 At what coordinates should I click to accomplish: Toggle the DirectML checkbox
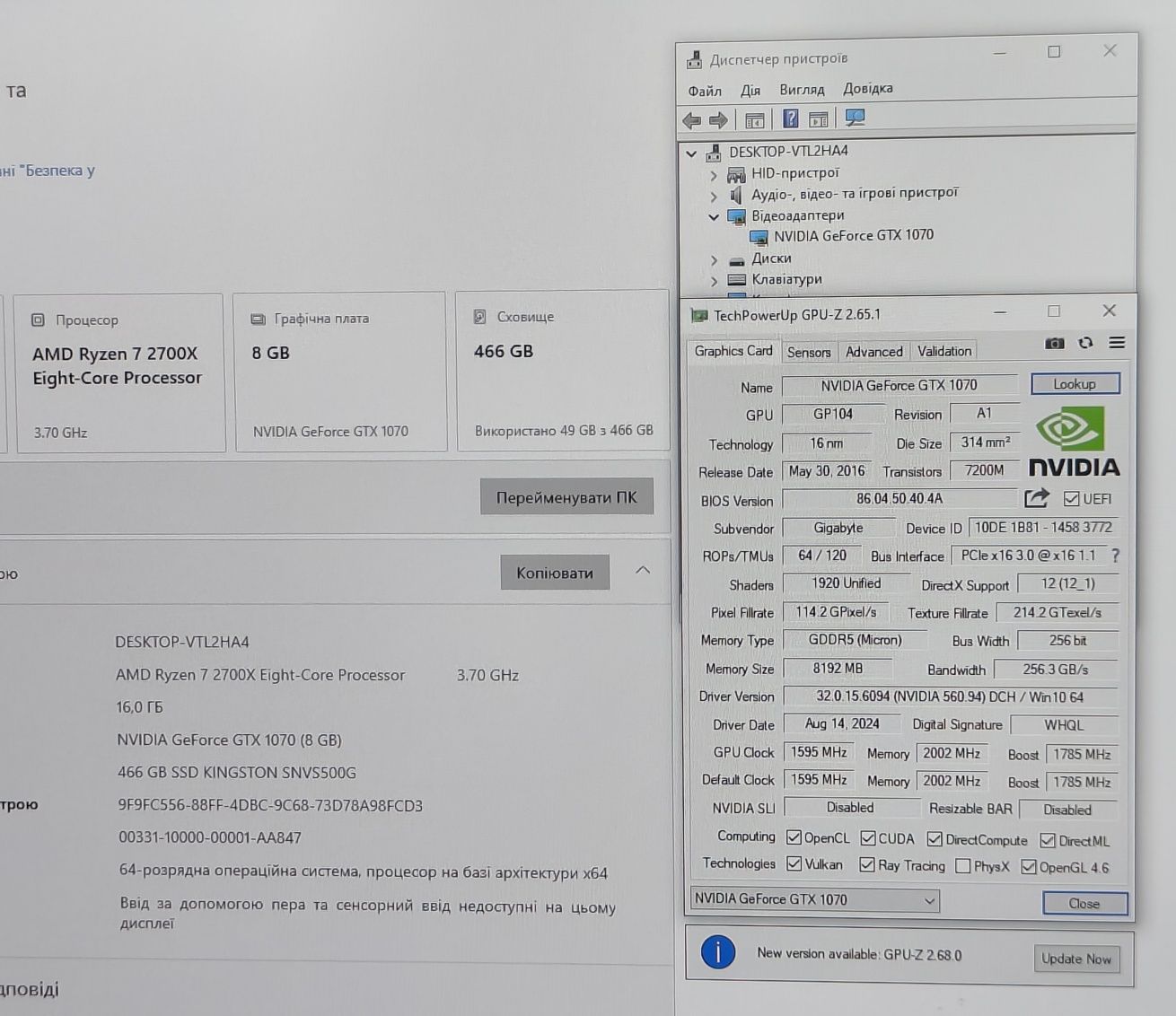1048,840
